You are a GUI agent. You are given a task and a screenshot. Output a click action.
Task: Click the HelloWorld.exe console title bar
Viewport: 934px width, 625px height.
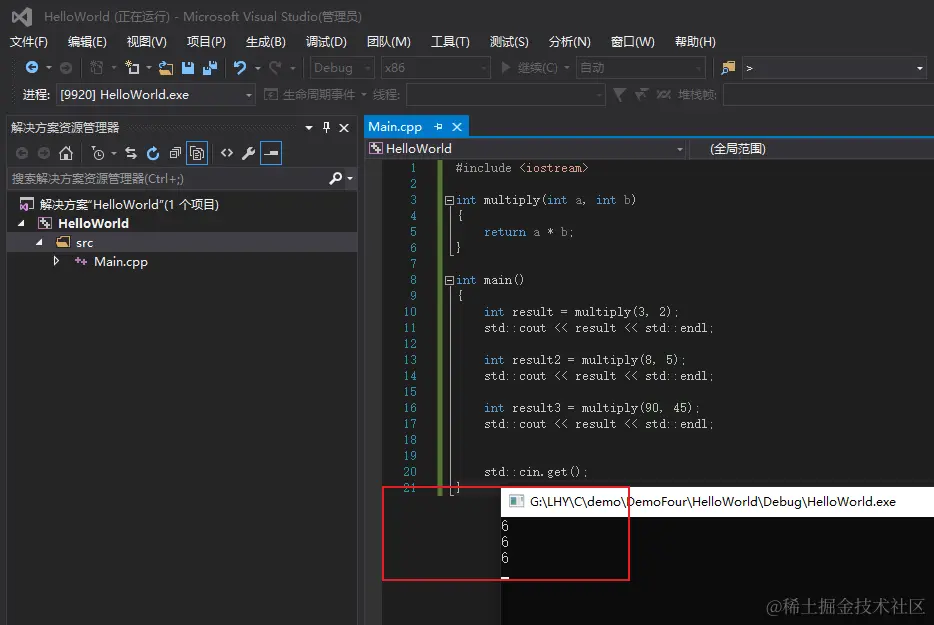pos(717,502)
